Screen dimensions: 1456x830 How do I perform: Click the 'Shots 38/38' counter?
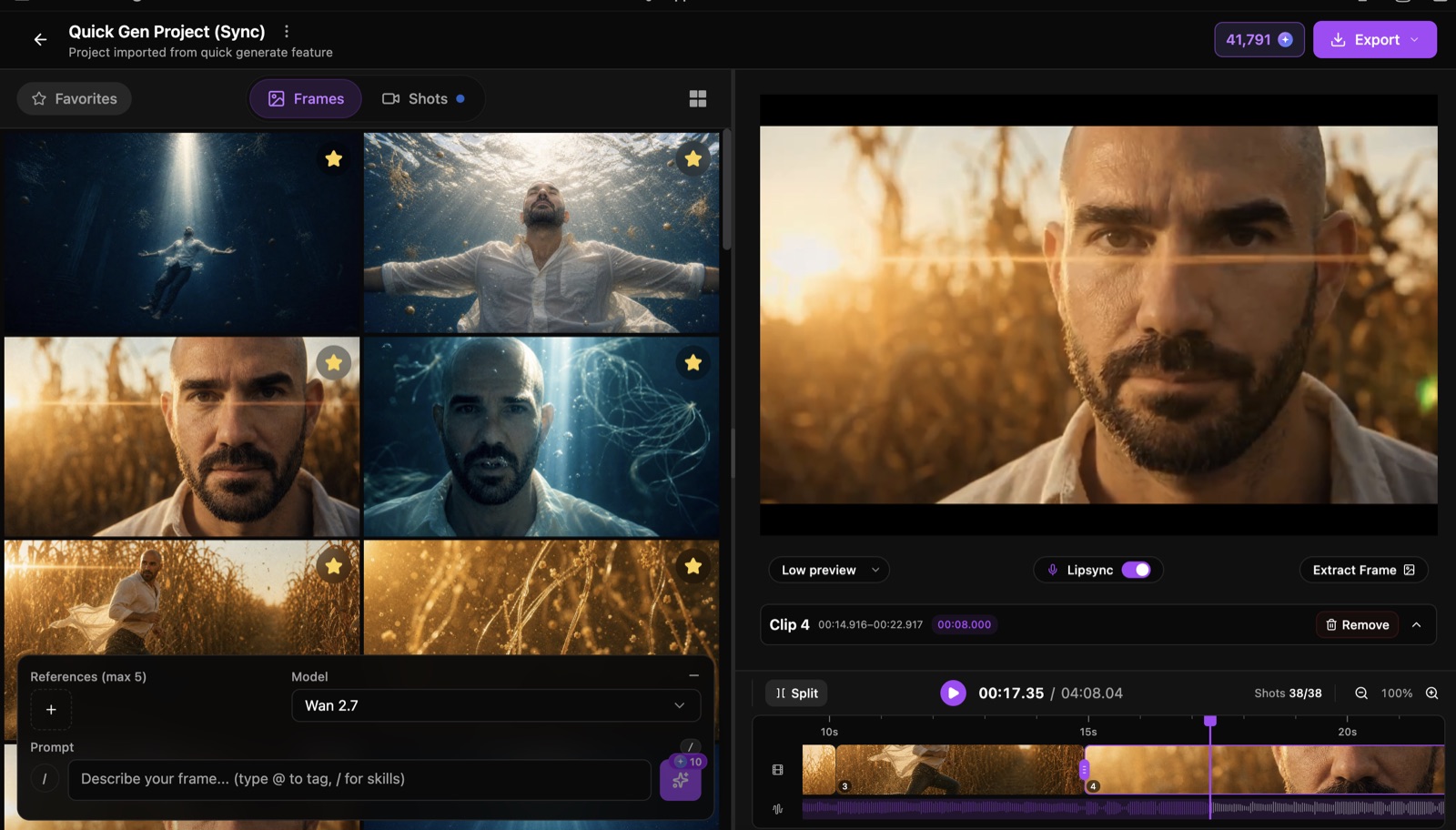(x=1288, y=693)
